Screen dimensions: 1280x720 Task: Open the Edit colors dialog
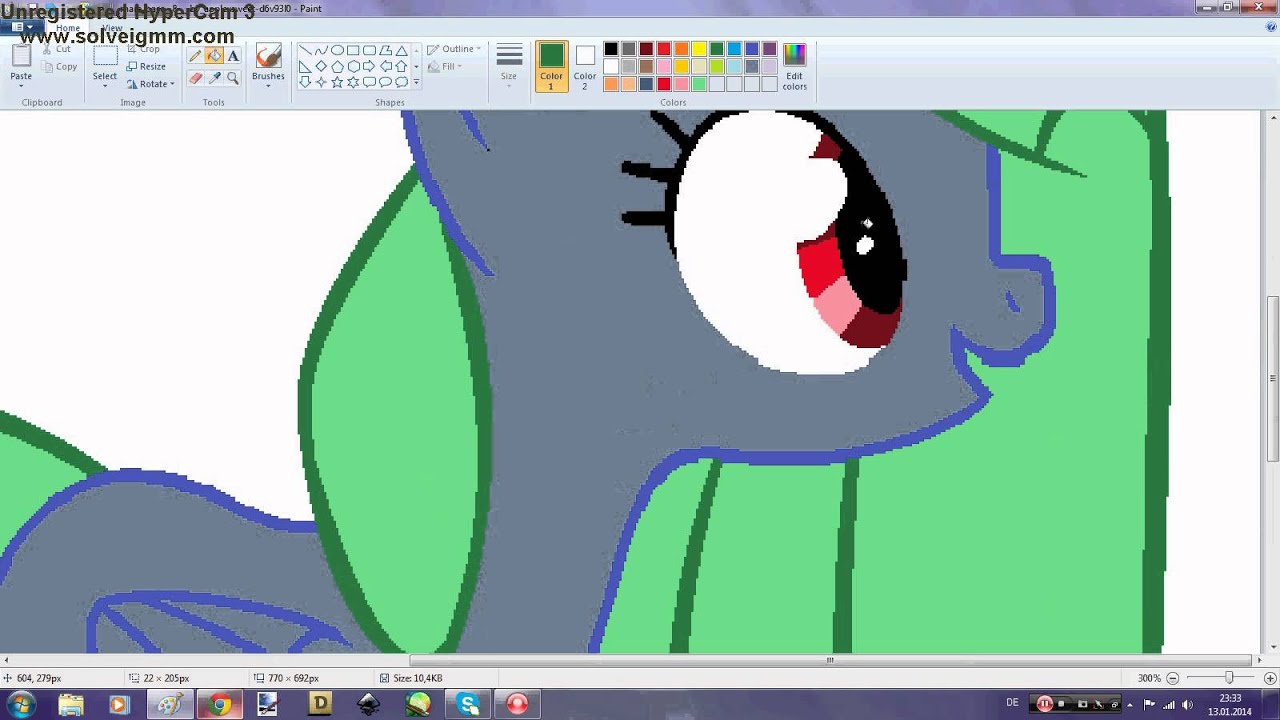click(x=794, y=66)
